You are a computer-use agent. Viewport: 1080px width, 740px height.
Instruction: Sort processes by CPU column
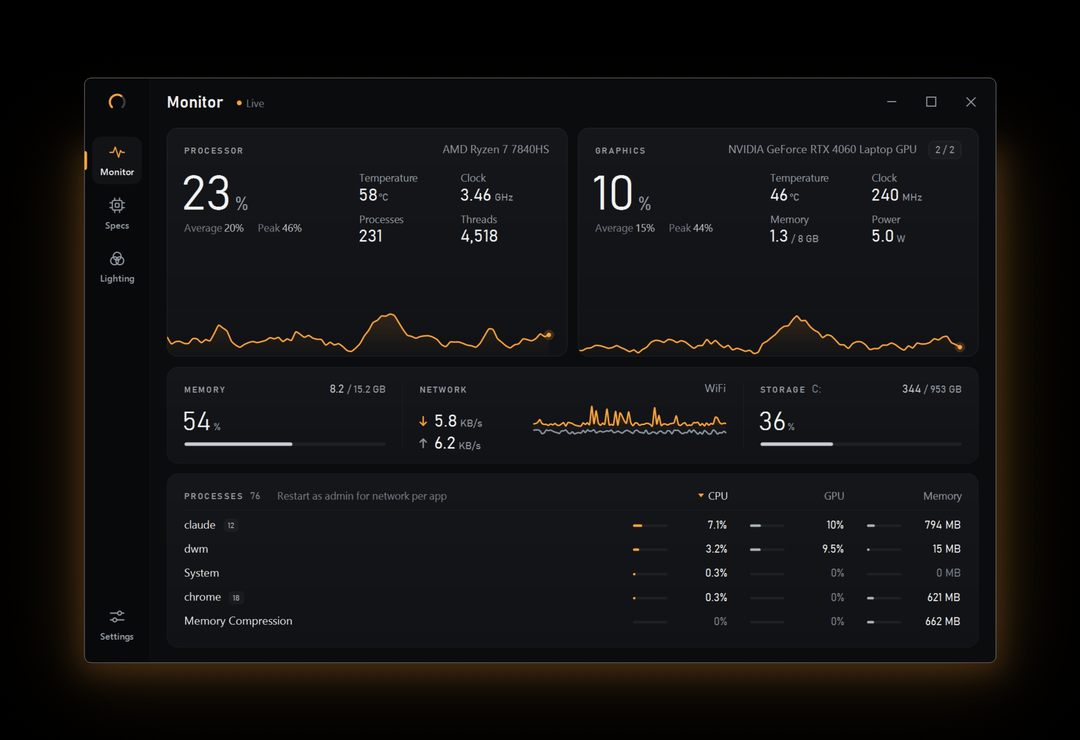tap(713, 496)
